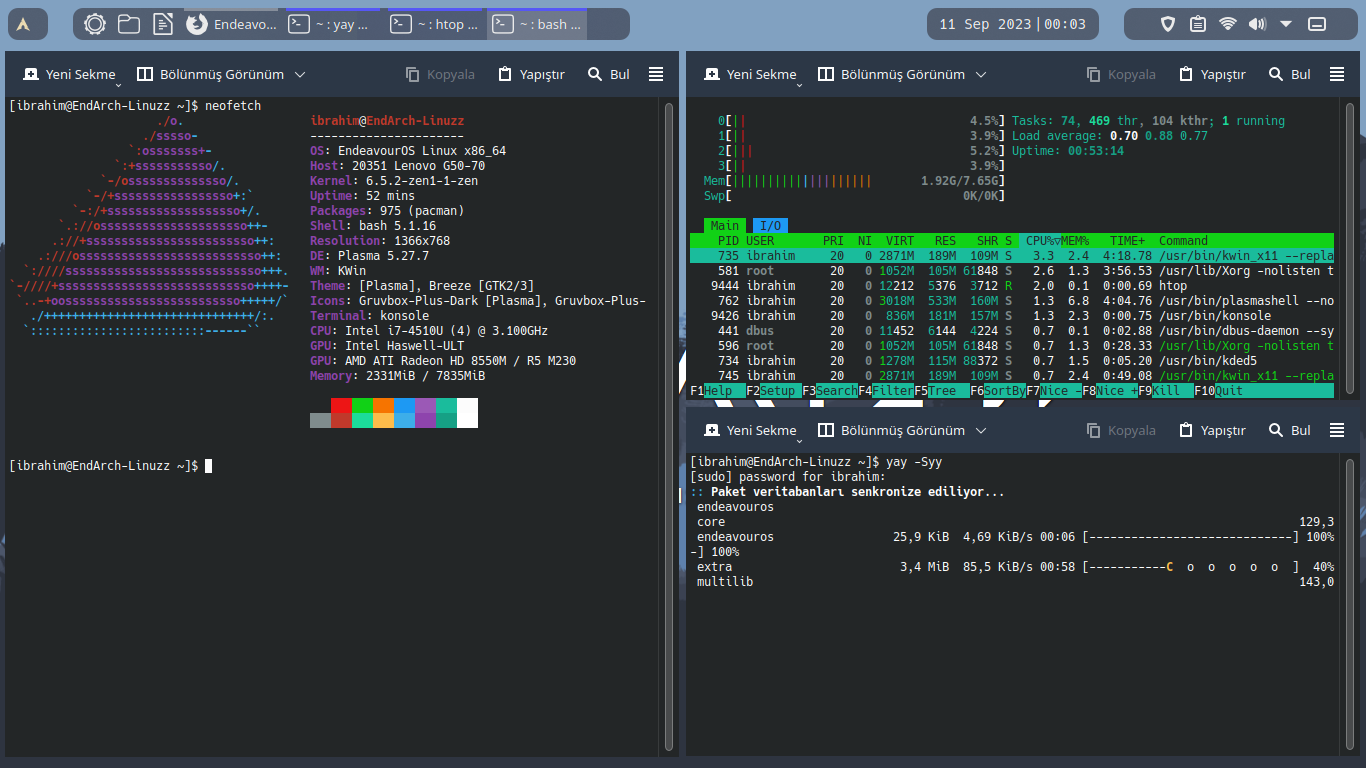Click Yapıştır in the yay Konsole window

pyautogui.click(x=1212, y=430)
